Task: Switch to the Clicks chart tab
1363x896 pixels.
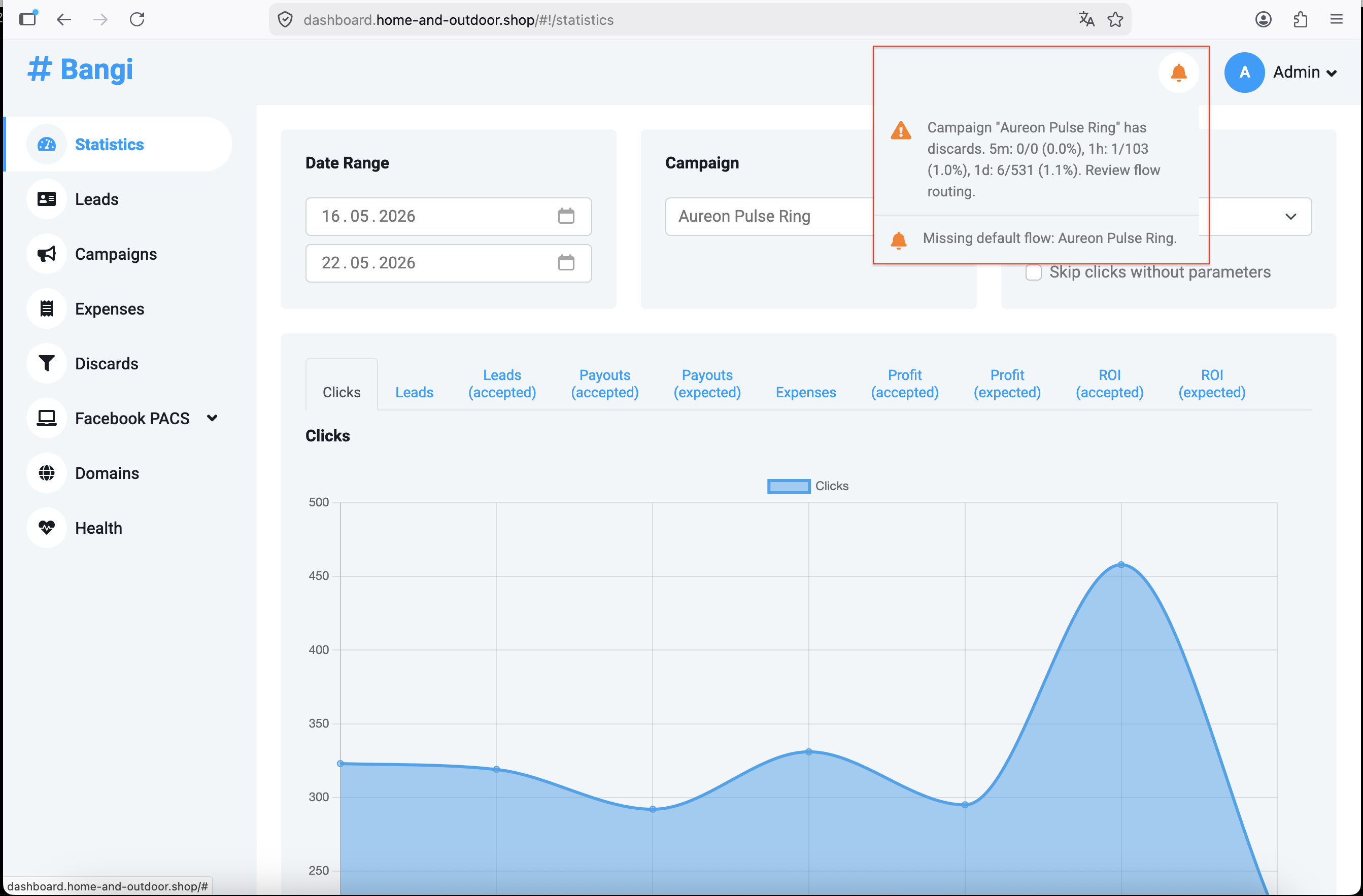Action: click(342, 392)
